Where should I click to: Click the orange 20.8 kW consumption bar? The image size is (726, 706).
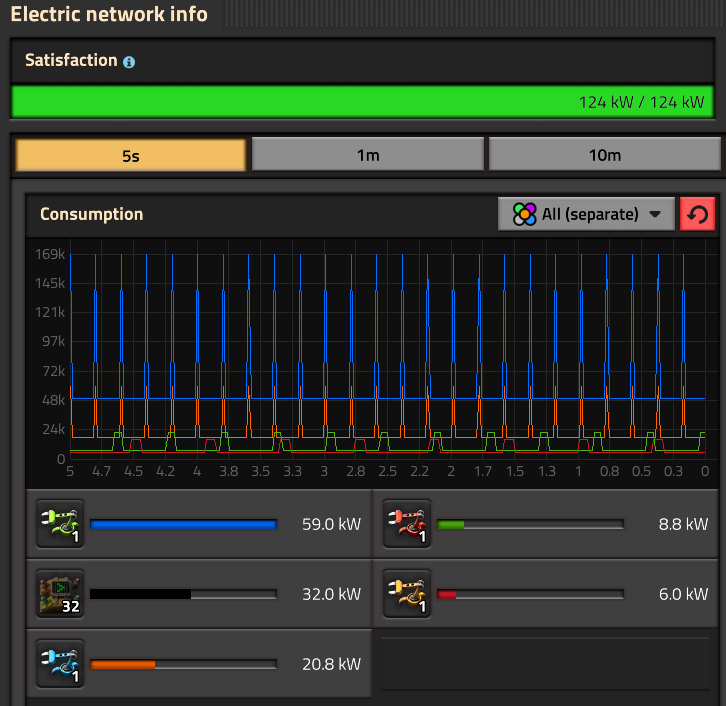pyautogui.click(x=183, y=664)
